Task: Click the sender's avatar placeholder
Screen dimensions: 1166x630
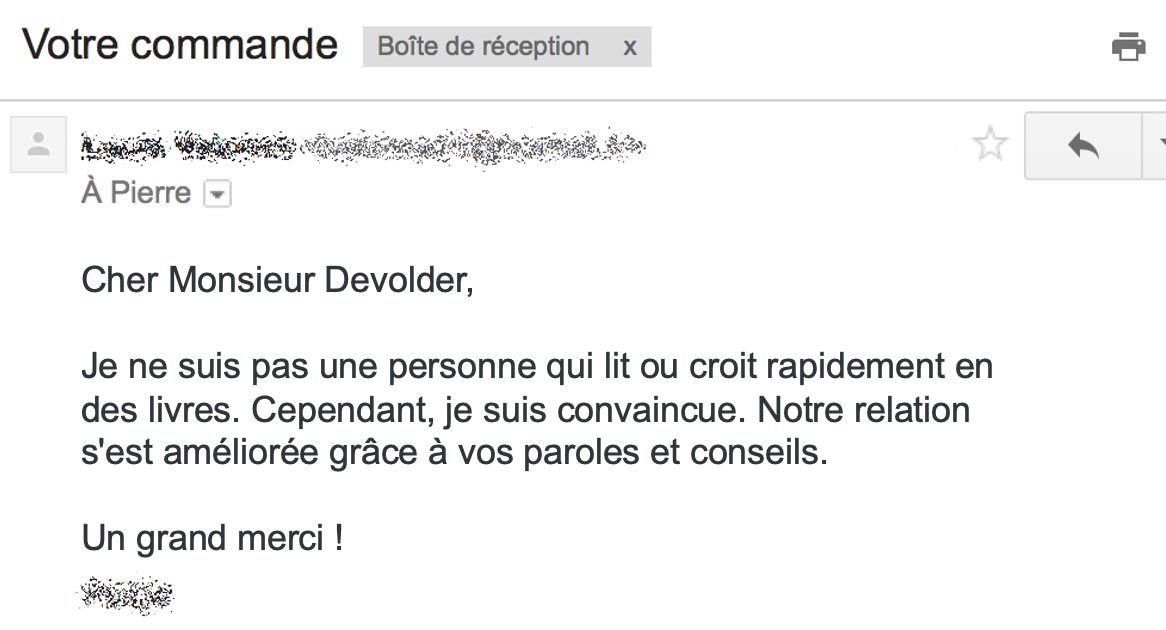Action: point(39,144)
